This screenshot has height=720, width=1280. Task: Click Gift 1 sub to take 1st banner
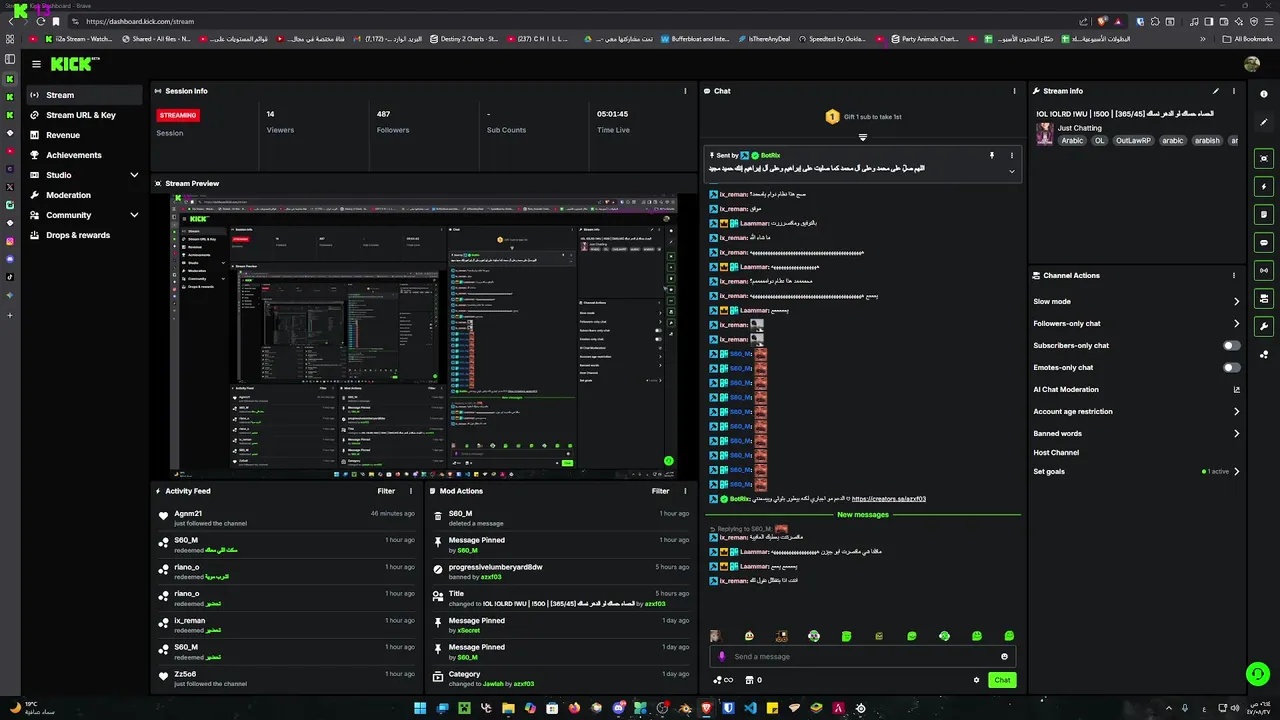coord(862,117)
